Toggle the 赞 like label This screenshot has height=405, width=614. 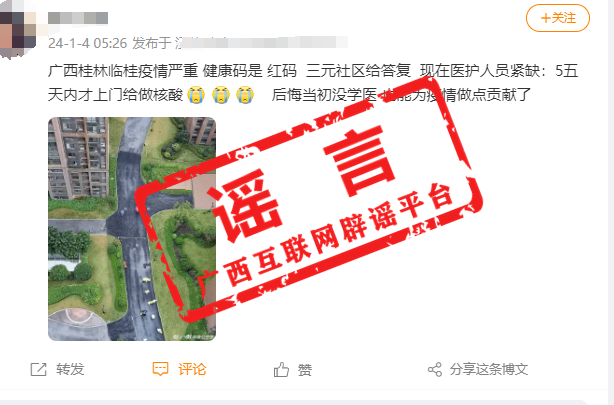click(305, 370)
